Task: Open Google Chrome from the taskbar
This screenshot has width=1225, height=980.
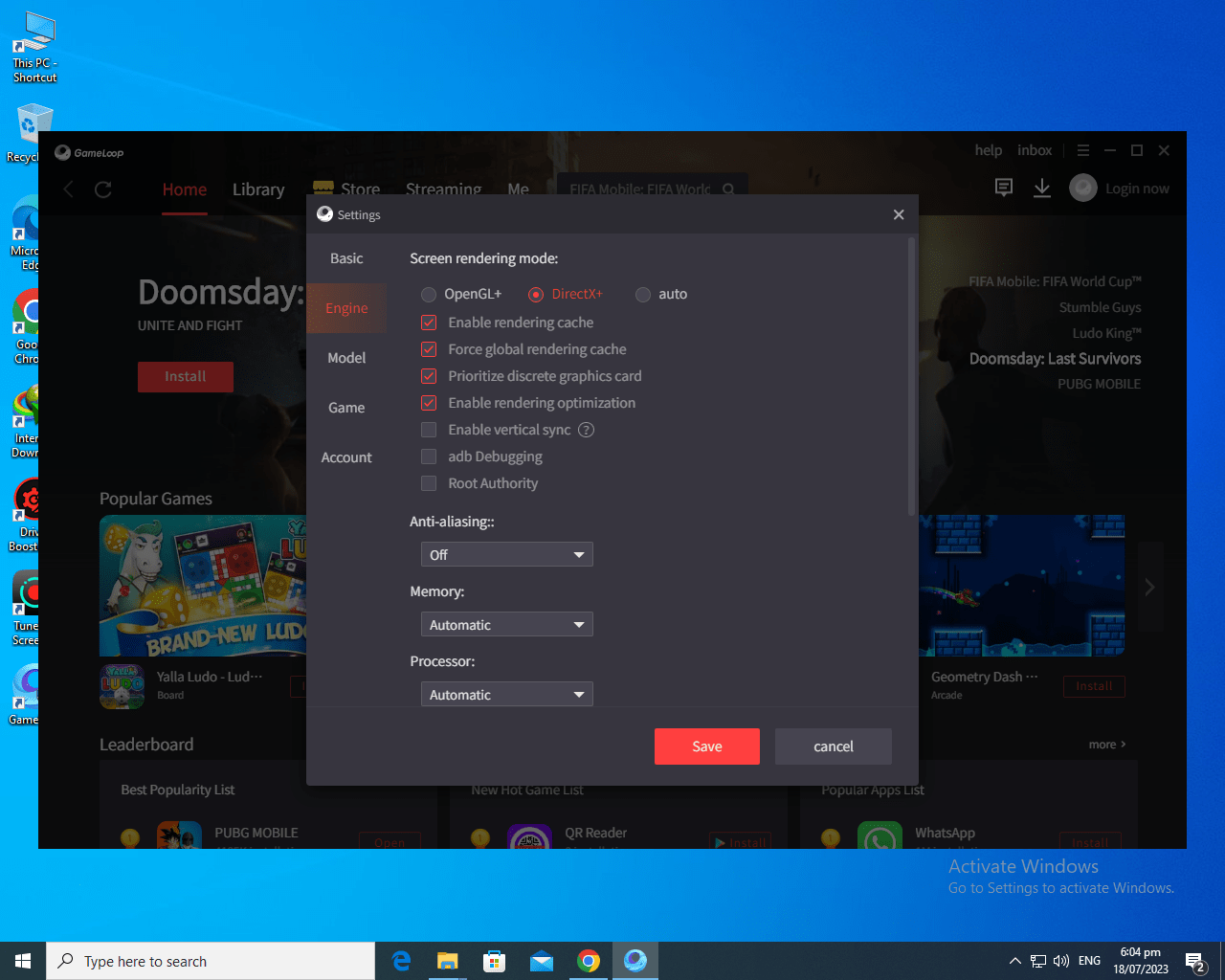Action: tap(589, 961)
